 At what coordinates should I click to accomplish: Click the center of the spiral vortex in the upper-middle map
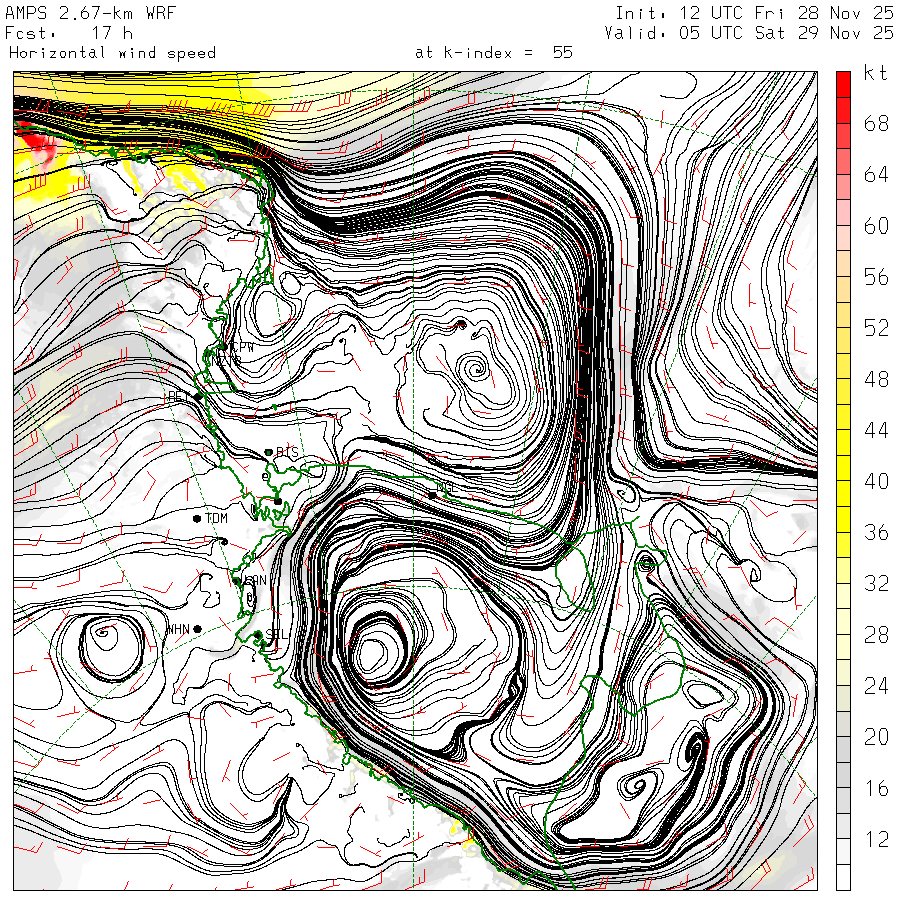point(476,368)
